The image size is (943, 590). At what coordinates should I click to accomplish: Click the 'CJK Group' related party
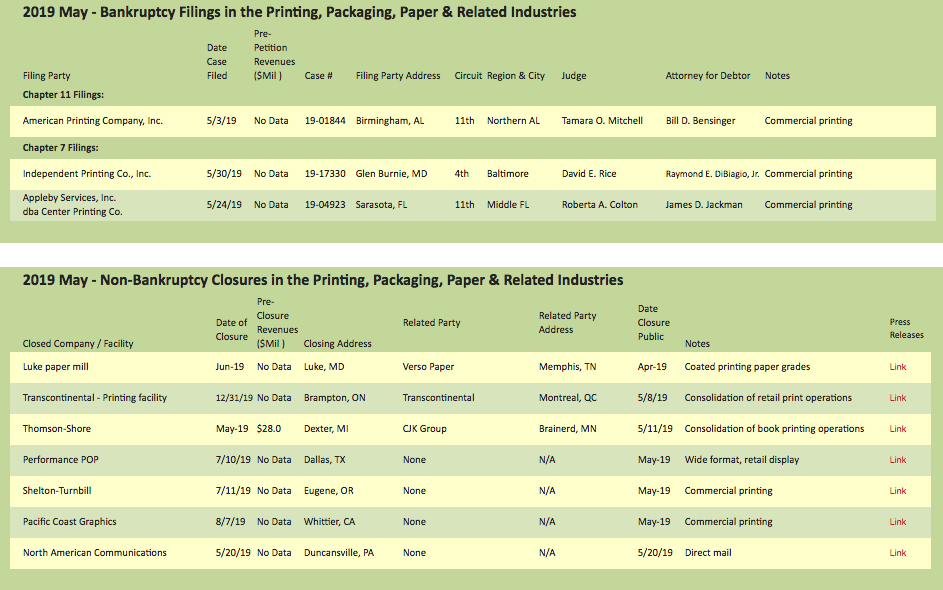(425, 429)
